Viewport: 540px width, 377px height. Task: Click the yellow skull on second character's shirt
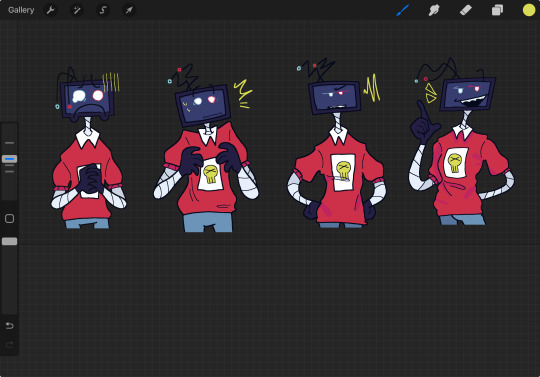[x=210, y=174]
